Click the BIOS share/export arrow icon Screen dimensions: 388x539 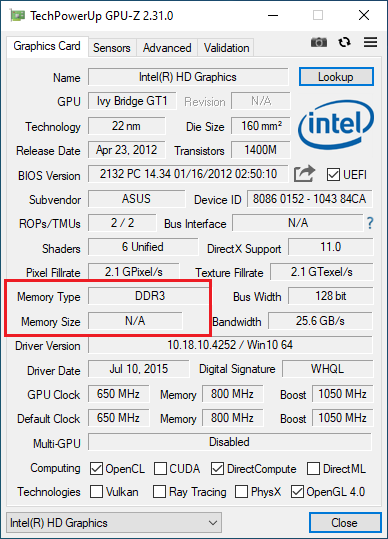click(x=304, y=174)
